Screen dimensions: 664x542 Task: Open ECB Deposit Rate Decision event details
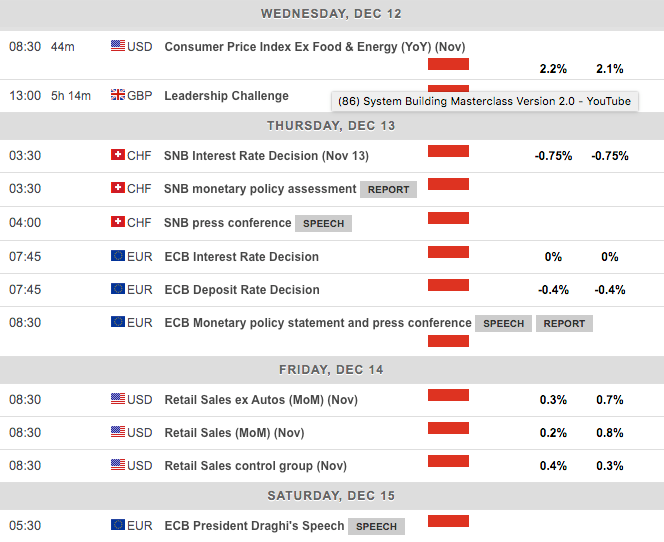coord(242,290)
